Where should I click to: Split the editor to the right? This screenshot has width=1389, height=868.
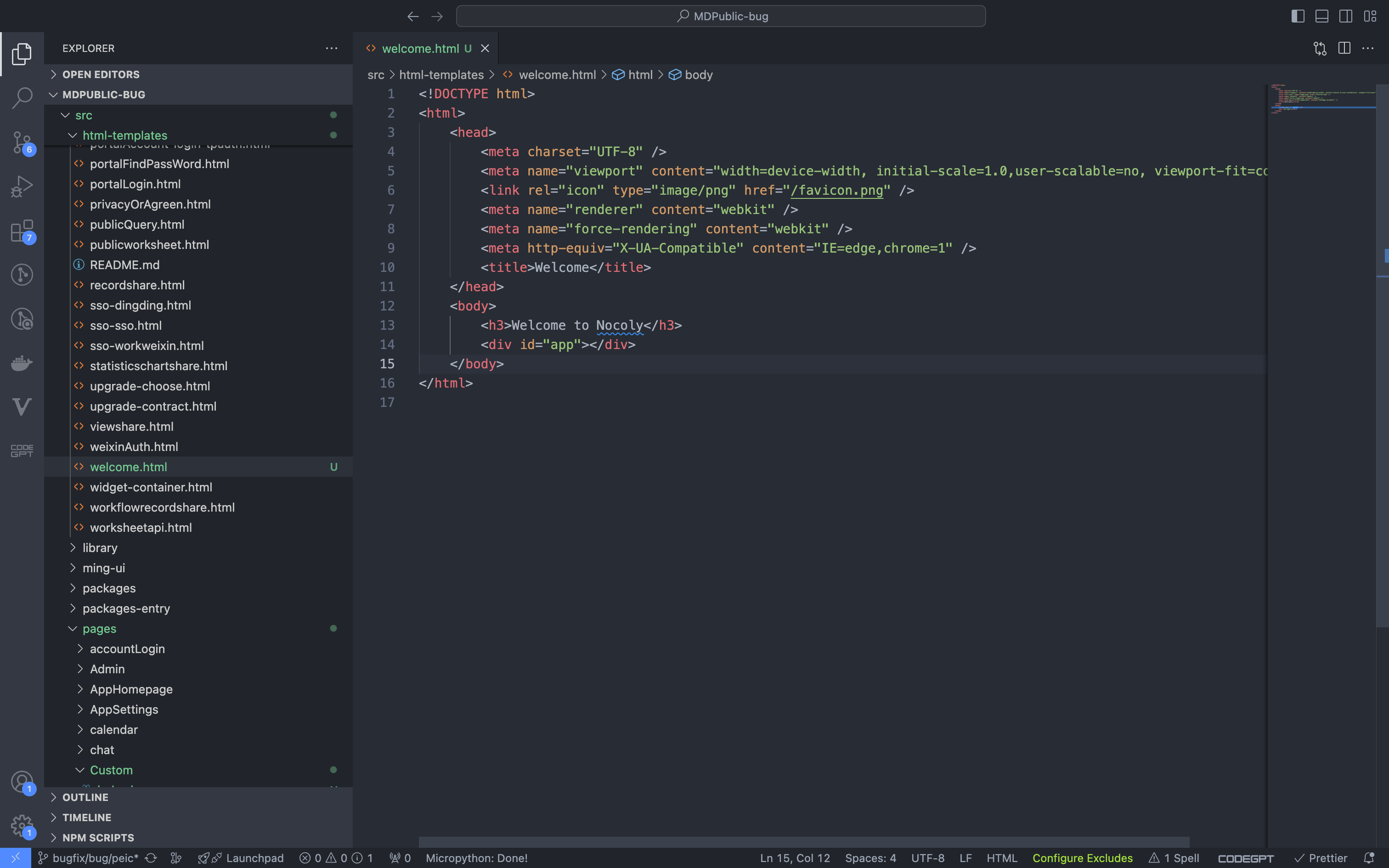point(1344,48)
